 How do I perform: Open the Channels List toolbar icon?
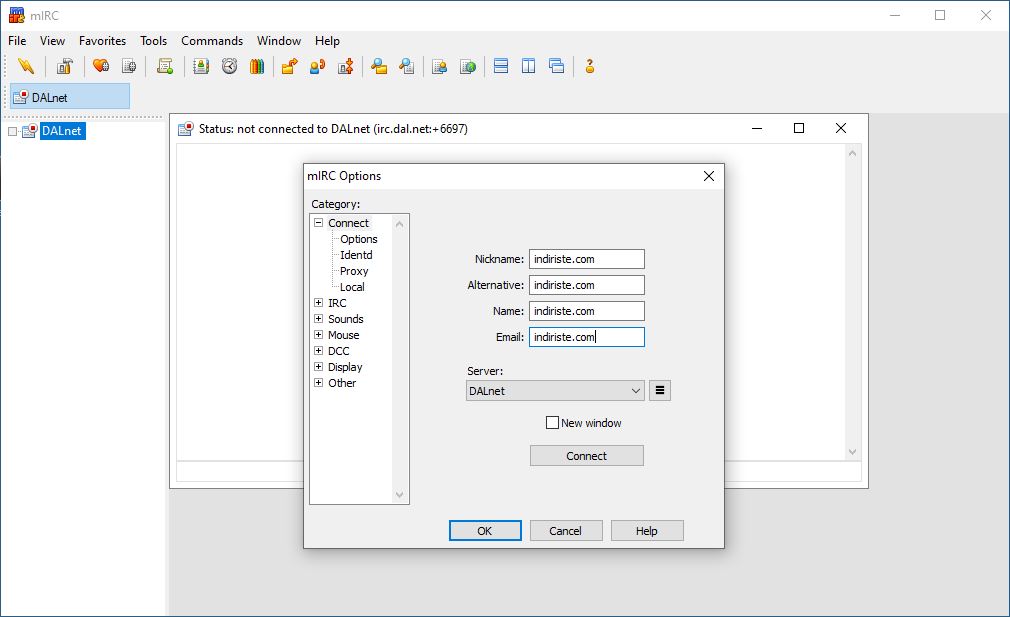[129, 66]
